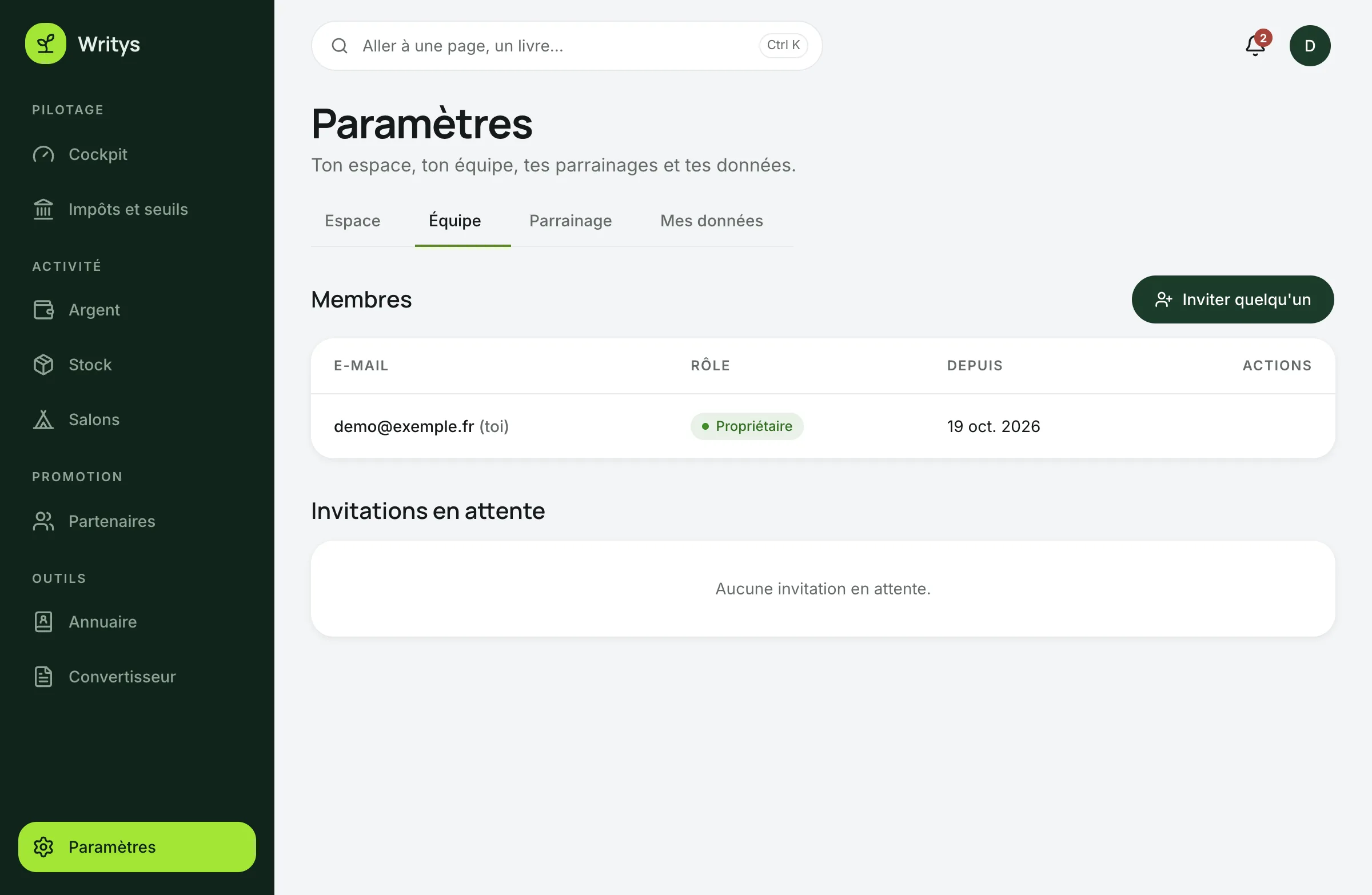Screen dimensions: 1372x895
Task: Select the Partenaires people icon
Action: (43, 521)
